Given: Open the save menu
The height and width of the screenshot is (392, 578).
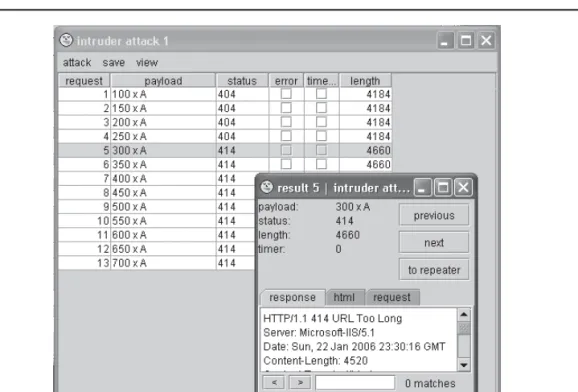Looking at the screenshot, I should (114, 63).
